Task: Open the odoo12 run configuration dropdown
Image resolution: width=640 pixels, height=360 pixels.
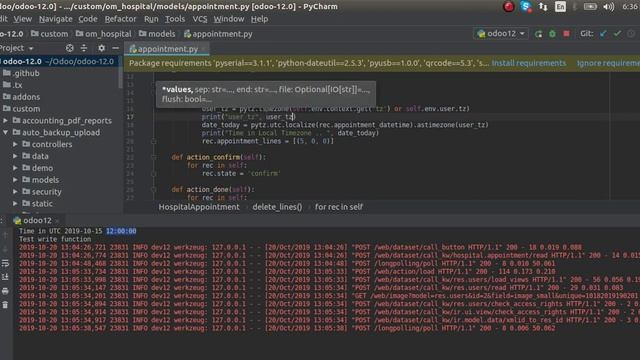Action: pos(501,34)
